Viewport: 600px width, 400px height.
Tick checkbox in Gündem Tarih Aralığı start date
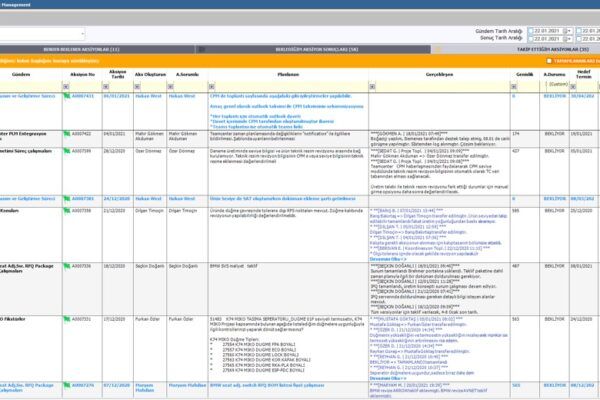(530, 31)
